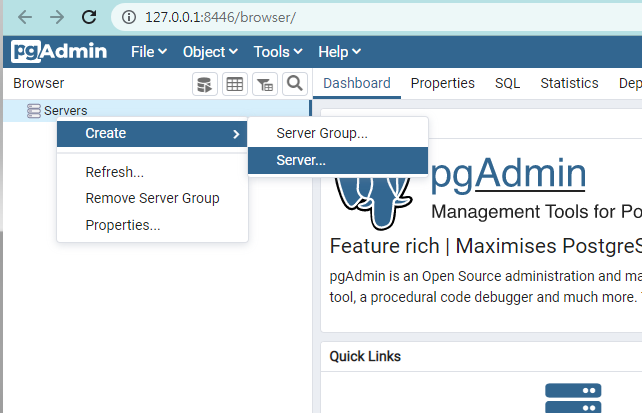This screenshot has width=642, height=413.
Task: Click the Quick Links heading
Action: point(365,357)
